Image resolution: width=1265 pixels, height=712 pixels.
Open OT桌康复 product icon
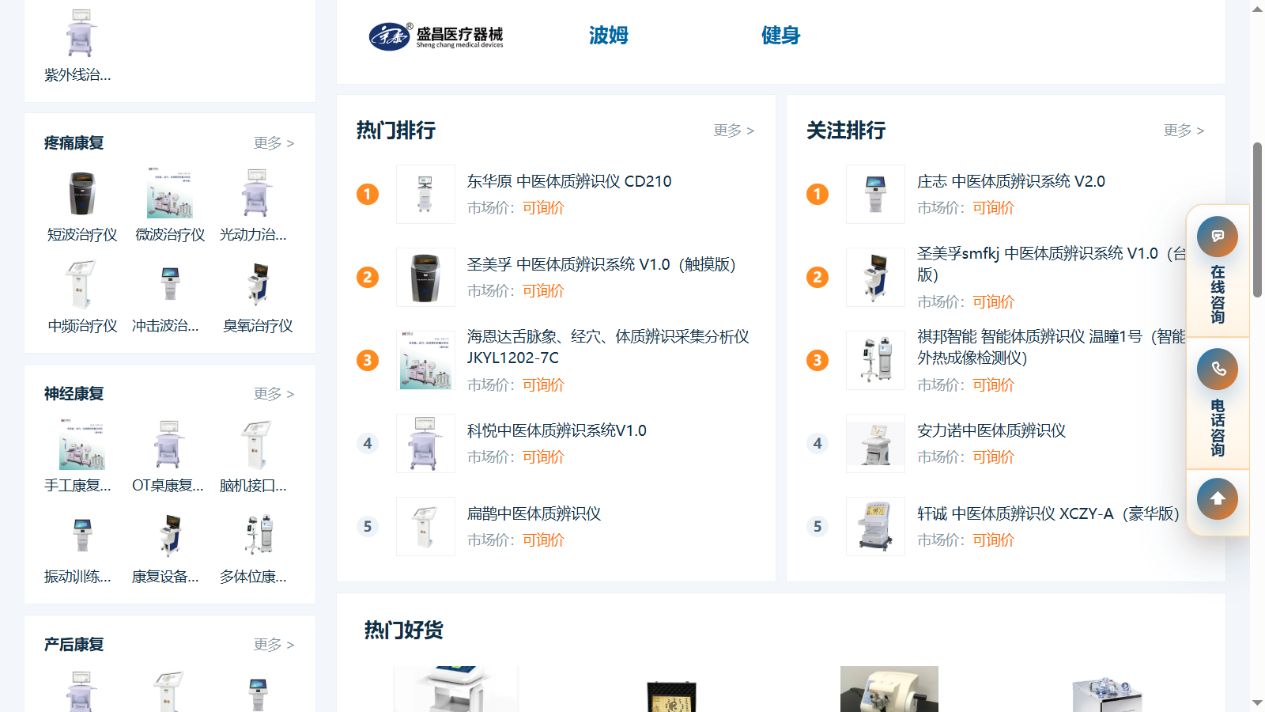[170, 445]
